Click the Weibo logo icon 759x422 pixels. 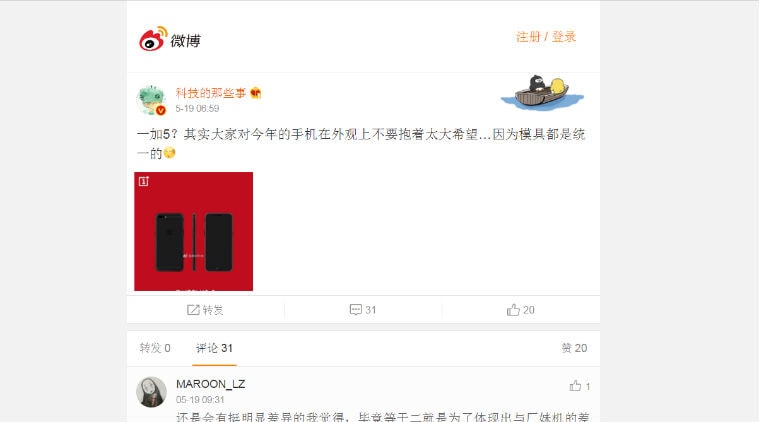[x=153, y=39]
